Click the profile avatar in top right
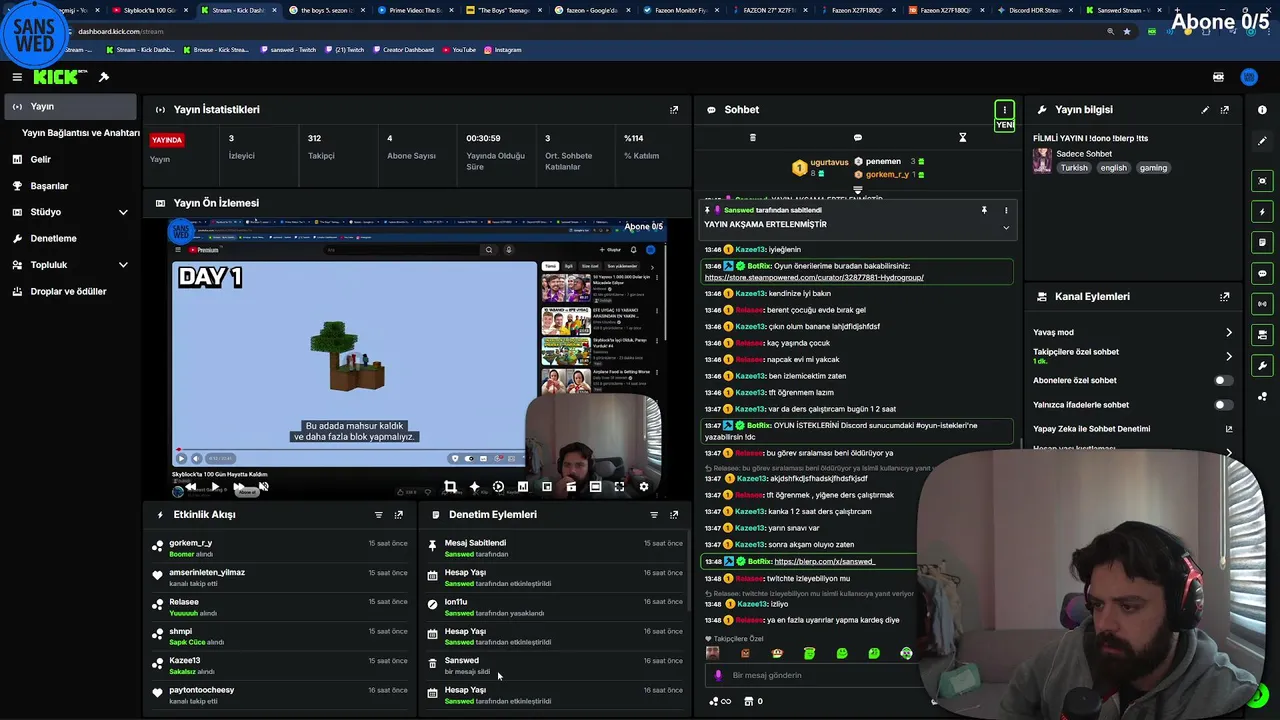 pos(1249,77)
